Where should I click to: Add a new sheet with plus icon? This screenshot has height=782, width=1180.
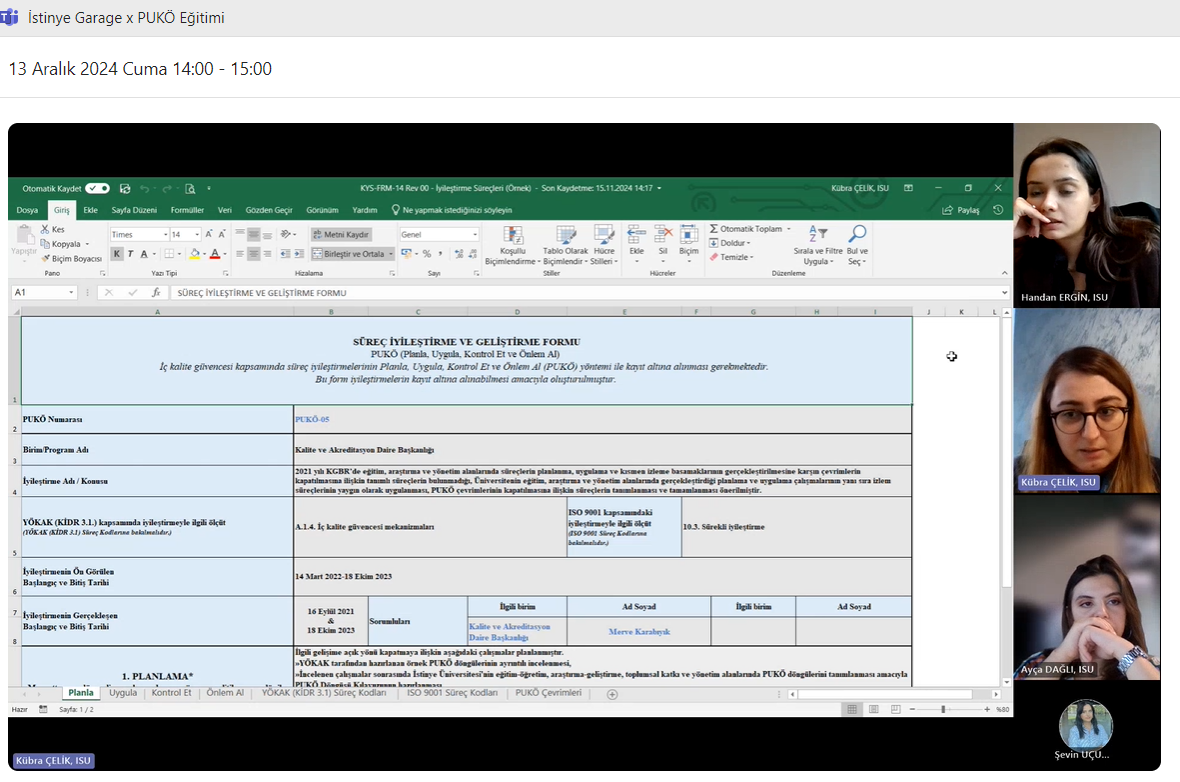pyautogui.click(x=612, y=694)
